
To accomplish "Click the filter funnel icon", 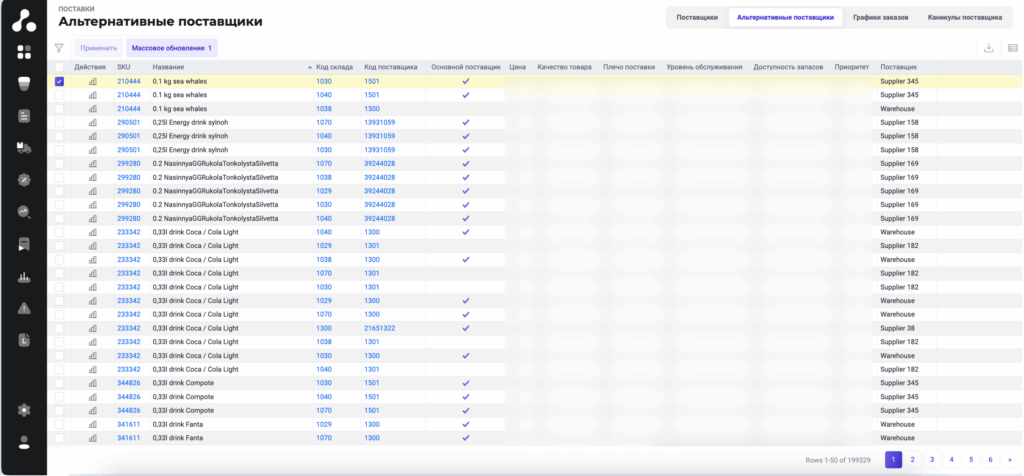I will pos(59,47).
